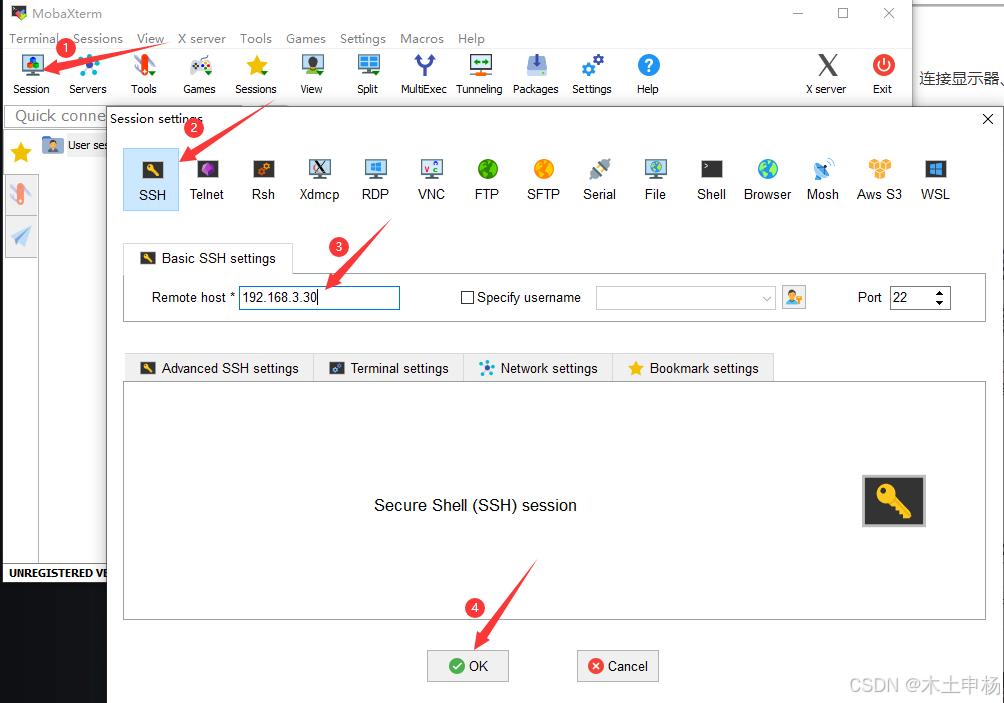Start the X server icon

(x=826, y=74)
